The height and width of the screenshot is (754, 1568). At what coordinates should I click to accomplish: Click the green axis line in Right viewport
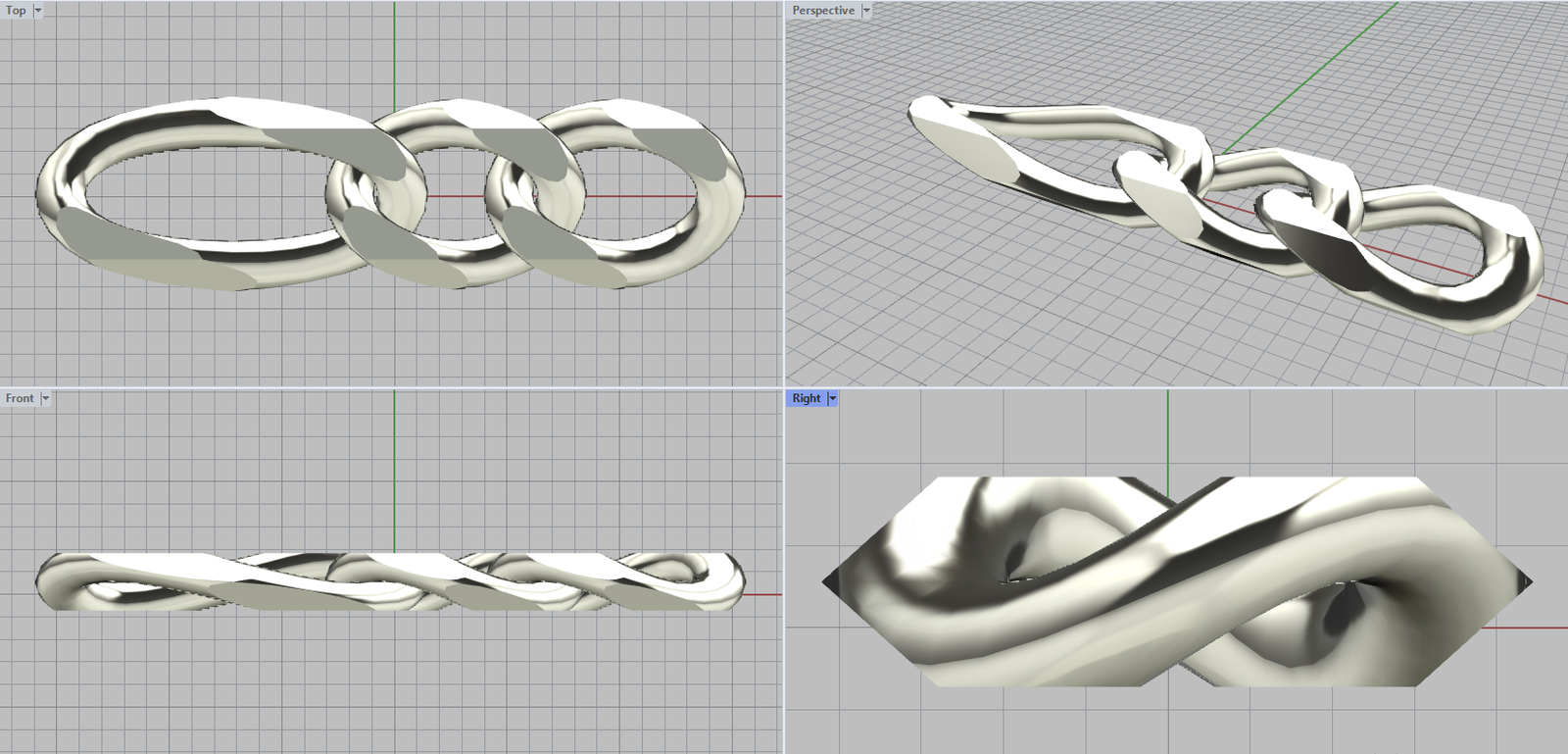coord(1168,431)
